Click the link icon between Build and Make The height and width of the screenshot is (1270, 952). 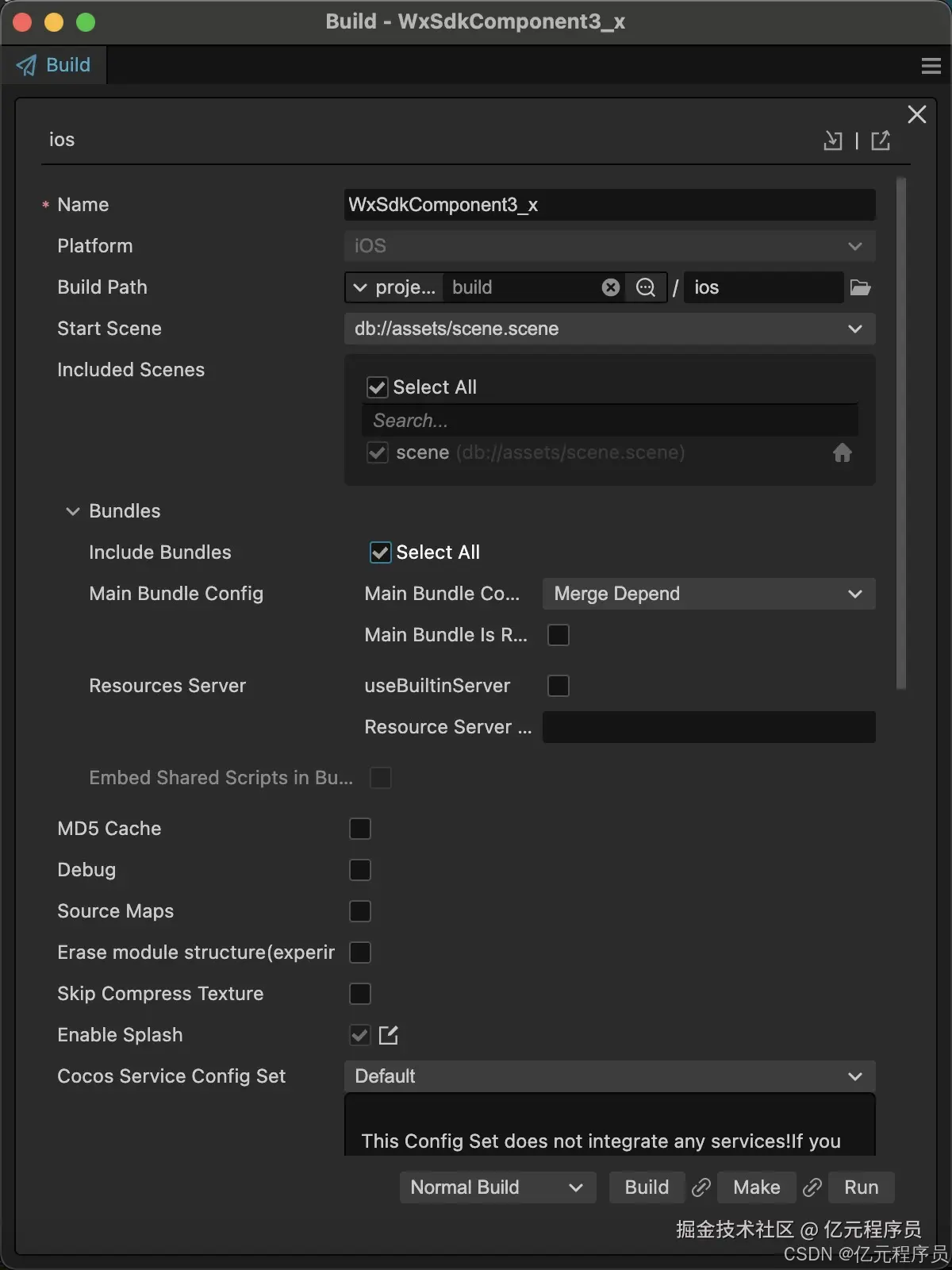click(701, 1187)
